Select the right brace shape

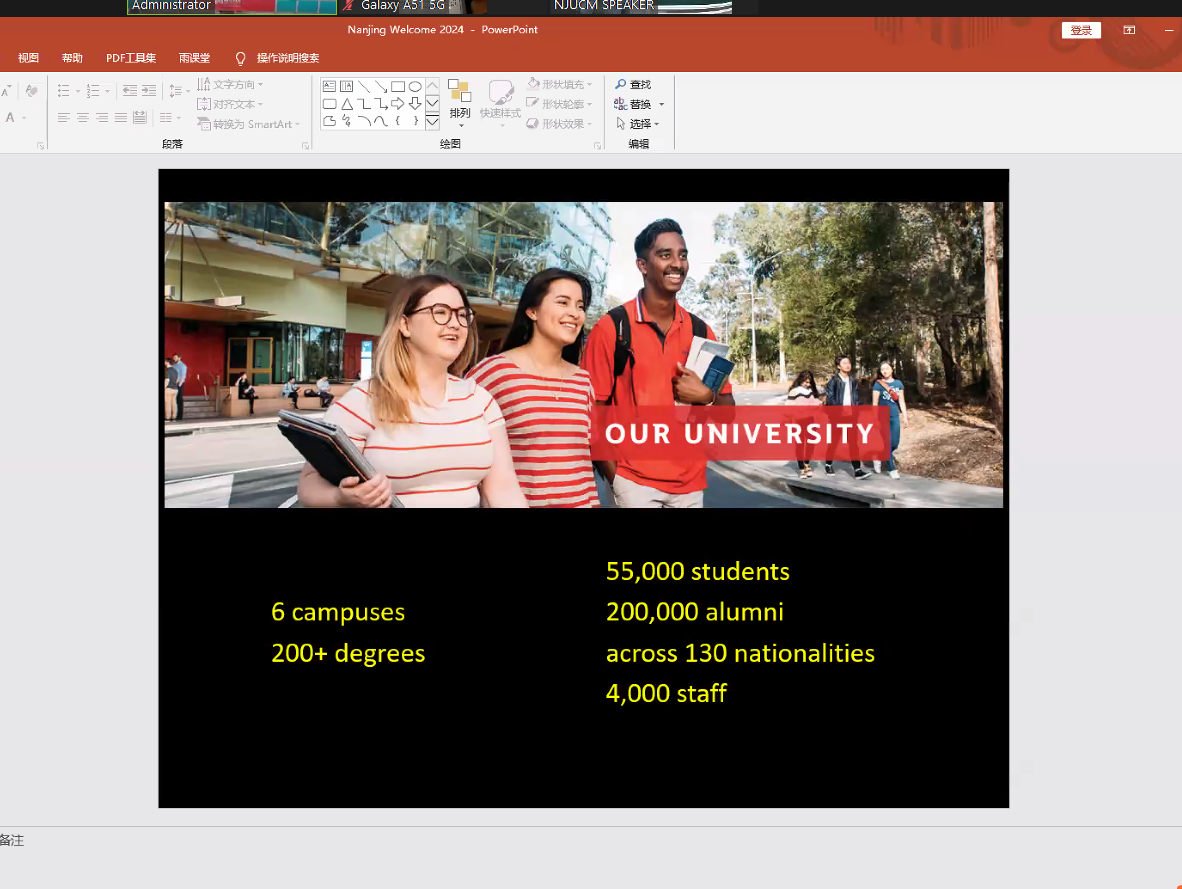coord(415,121)
